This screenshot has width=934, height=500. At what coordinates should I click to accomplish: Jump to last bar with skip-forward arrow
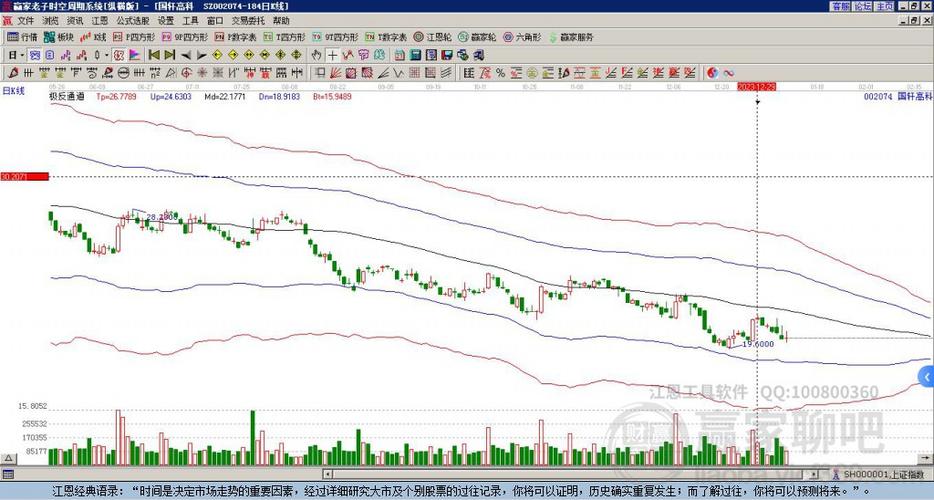point(170,55)
